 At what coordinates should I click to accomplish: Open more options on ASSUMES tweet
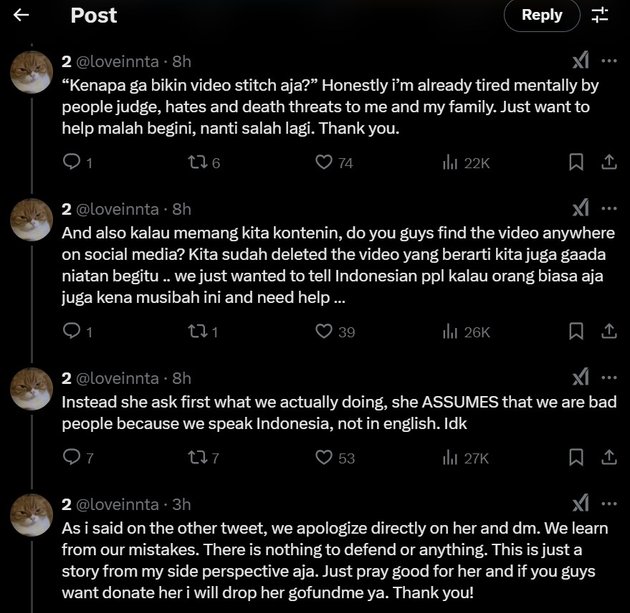click(608, 376)
